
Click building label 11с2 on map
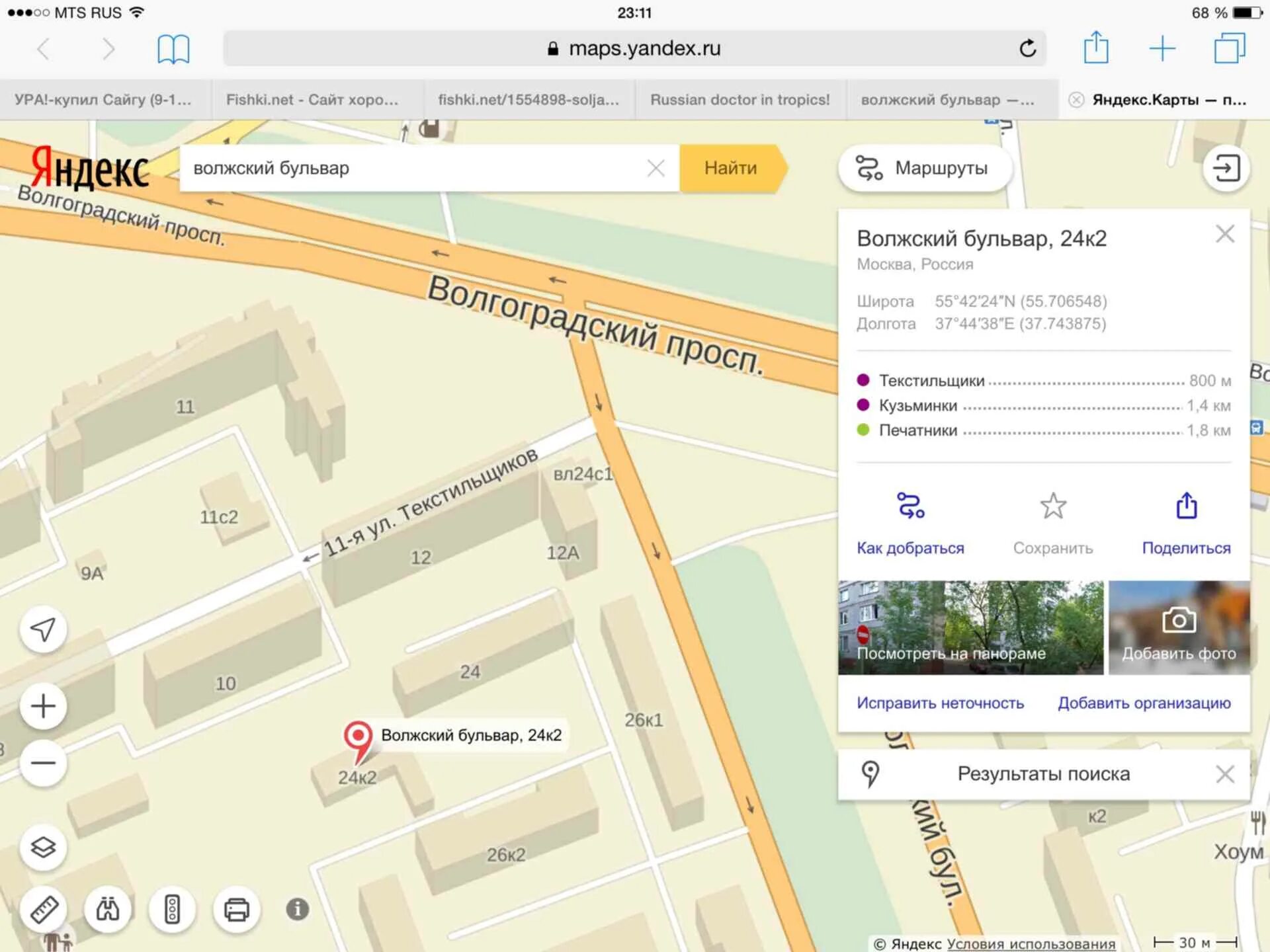(219, 517)
